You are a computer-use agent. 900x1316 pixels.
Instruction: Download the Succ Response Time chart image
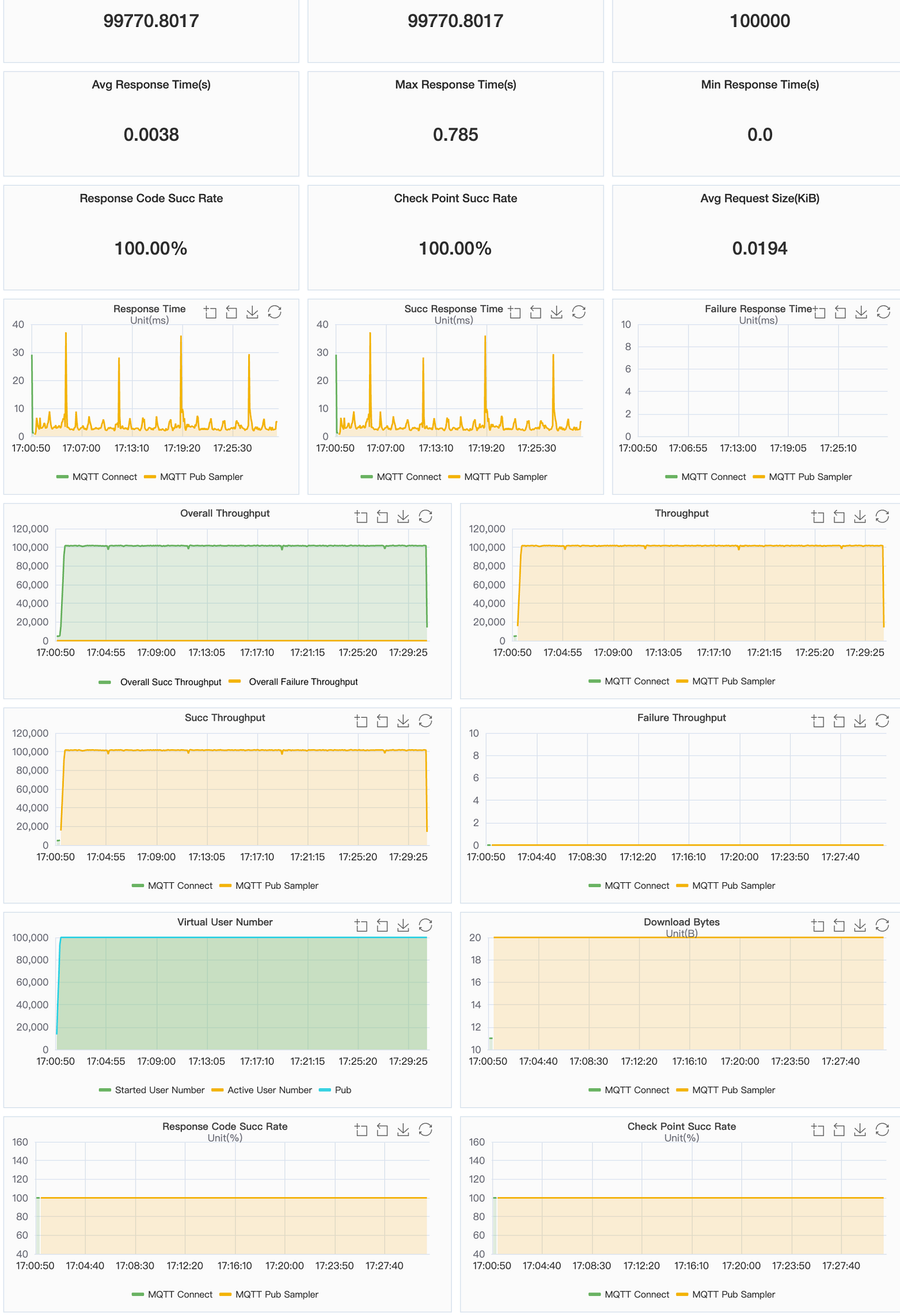pyautogui.click(x=557, y=312)
